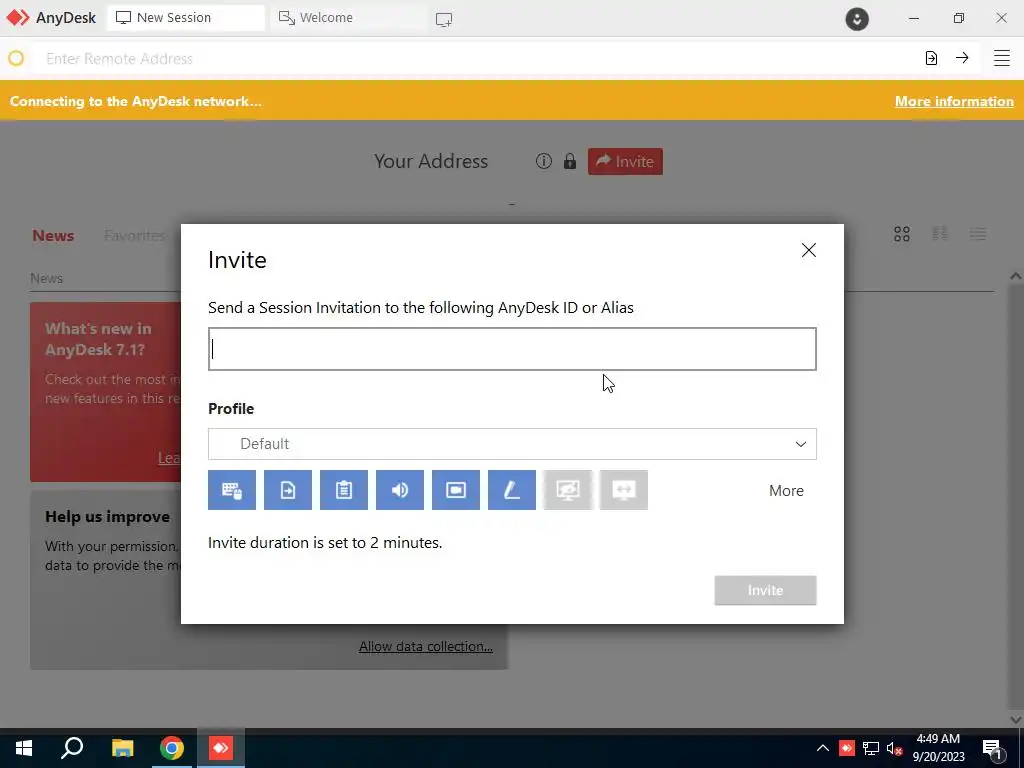Show hidden system tray icons

[x=823, y=748]
